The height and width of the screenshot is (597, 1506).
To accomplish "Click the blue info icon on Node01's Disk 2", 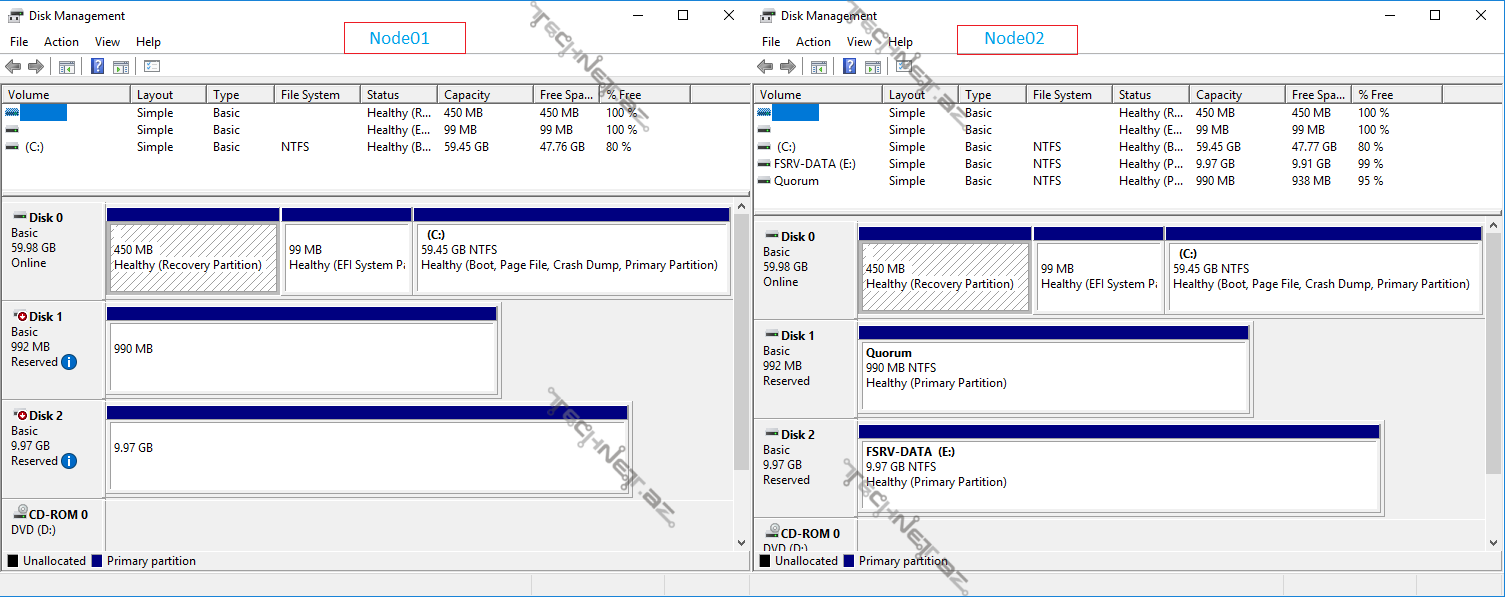I will click(69, 461).
